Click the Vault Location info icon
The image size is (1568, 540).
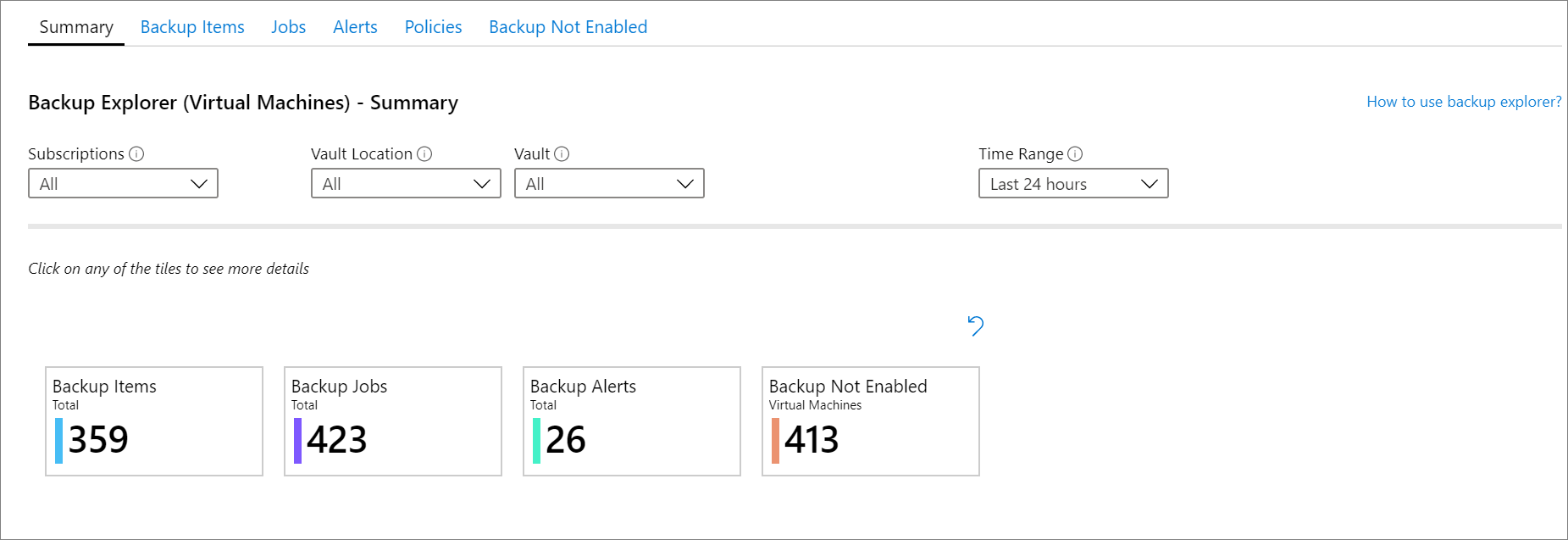[x=424, y=154]
